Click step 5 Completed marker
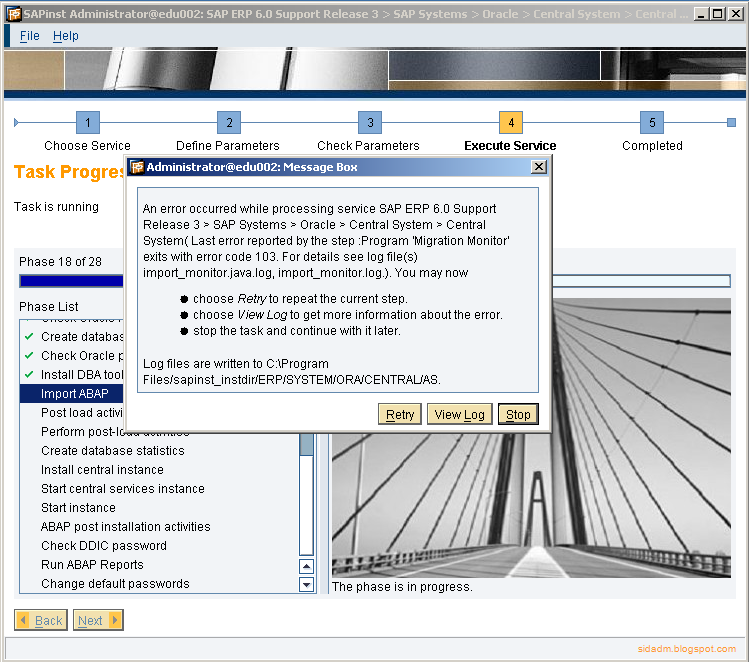 (652, 123)
